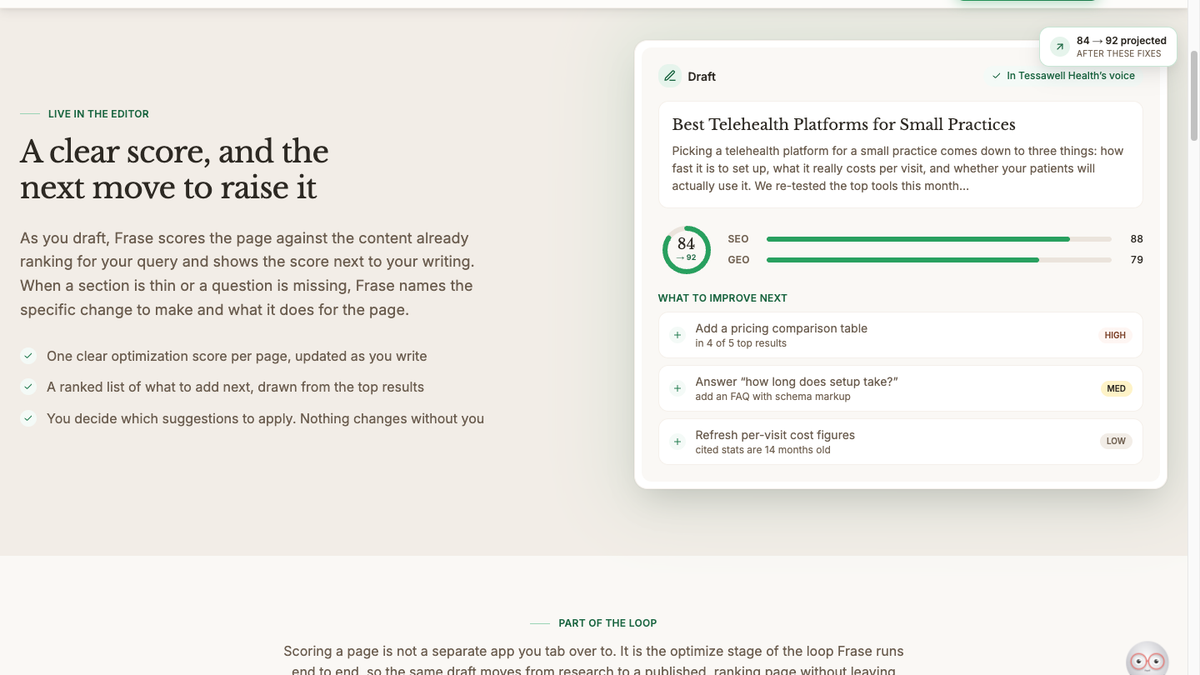The image size is (1200, 675).
Task: Click LIVE IN THE EDITOR label
Action: [98, 114]
